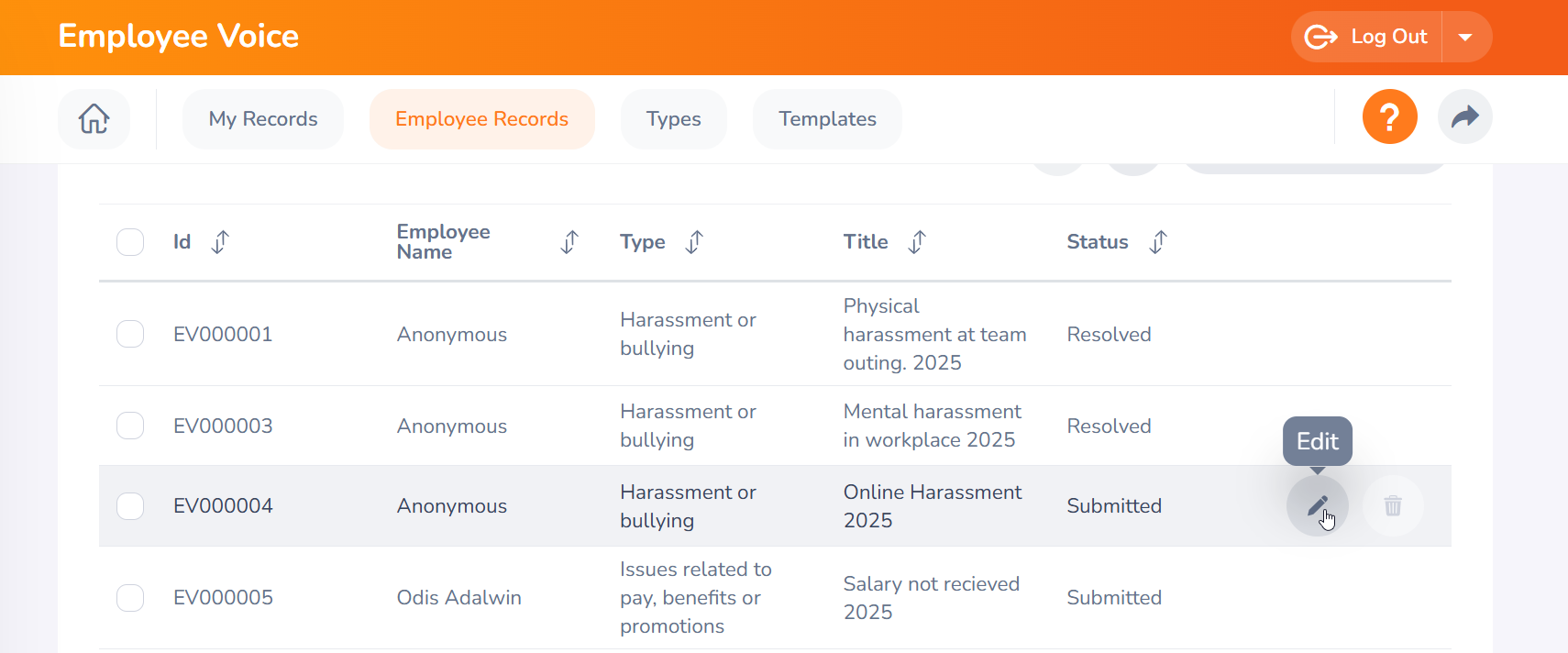Go to the home page icon
The width and height of the screenshot is (1568, 653).
tap(94, 119)
